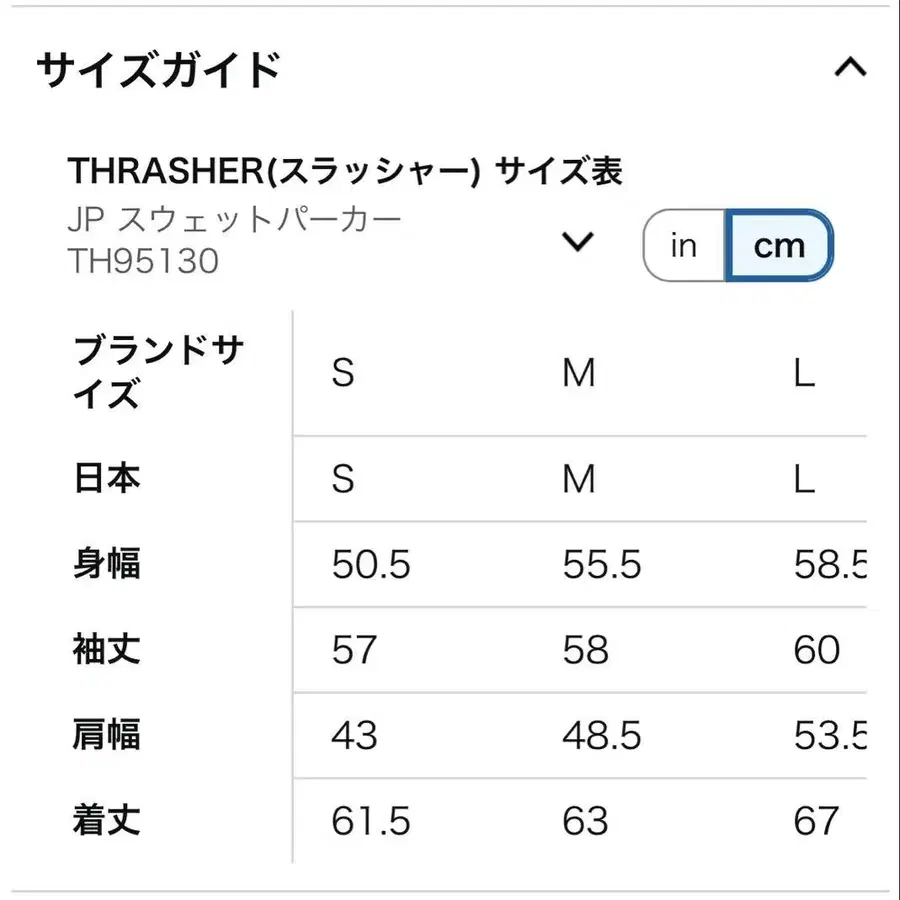Switch measurement units to inches
Viewport: 900px width, 900px height.
click(x=683, y=245)
